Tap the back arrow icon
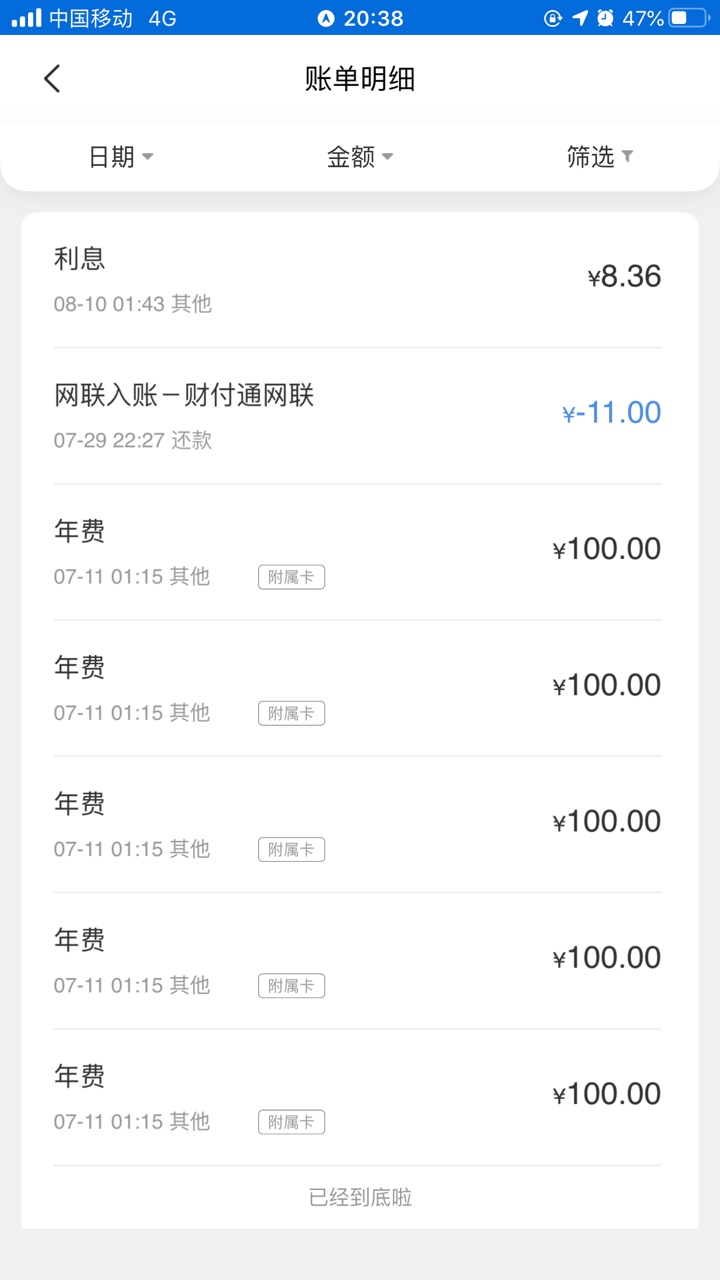 pos(52,79)
